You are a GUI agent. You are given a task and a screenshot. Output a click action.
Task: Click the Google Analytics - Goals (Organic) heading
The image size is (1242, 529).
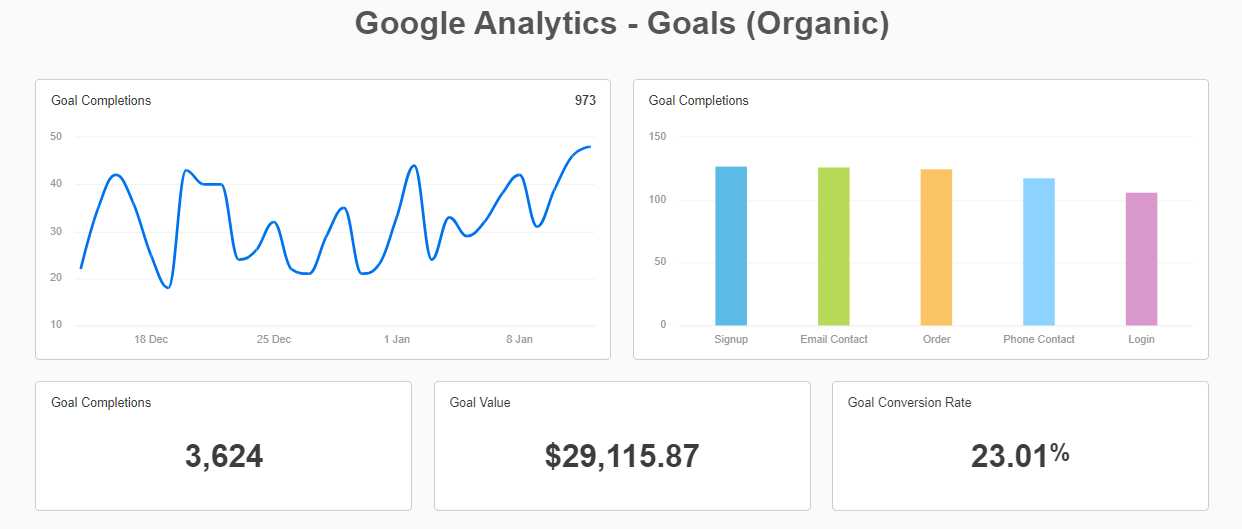[x=622, y=23]
